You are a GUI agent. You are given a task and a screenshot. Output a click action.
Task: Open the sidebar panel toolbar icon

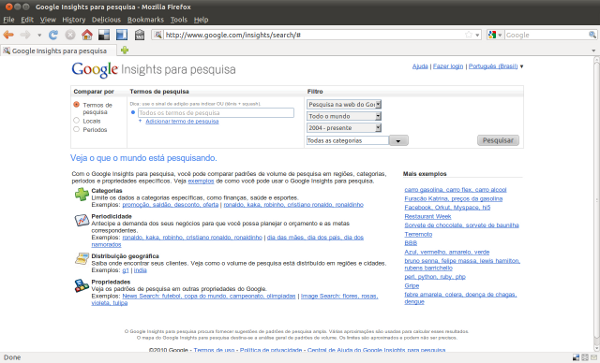[122, 35]
